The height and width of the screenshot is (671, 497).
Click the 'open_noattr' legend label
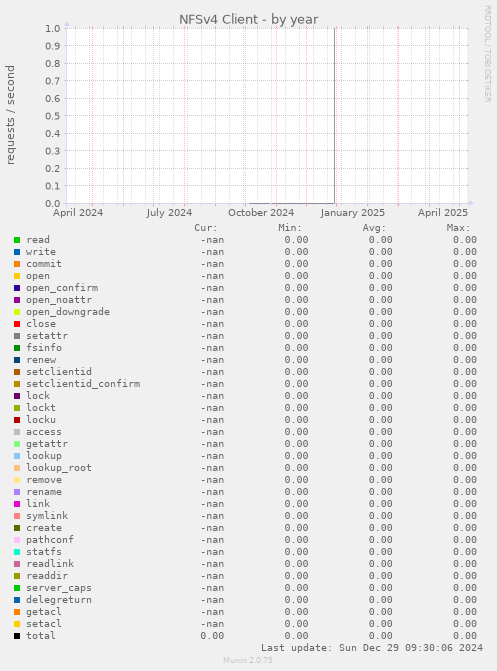[59, 300]
